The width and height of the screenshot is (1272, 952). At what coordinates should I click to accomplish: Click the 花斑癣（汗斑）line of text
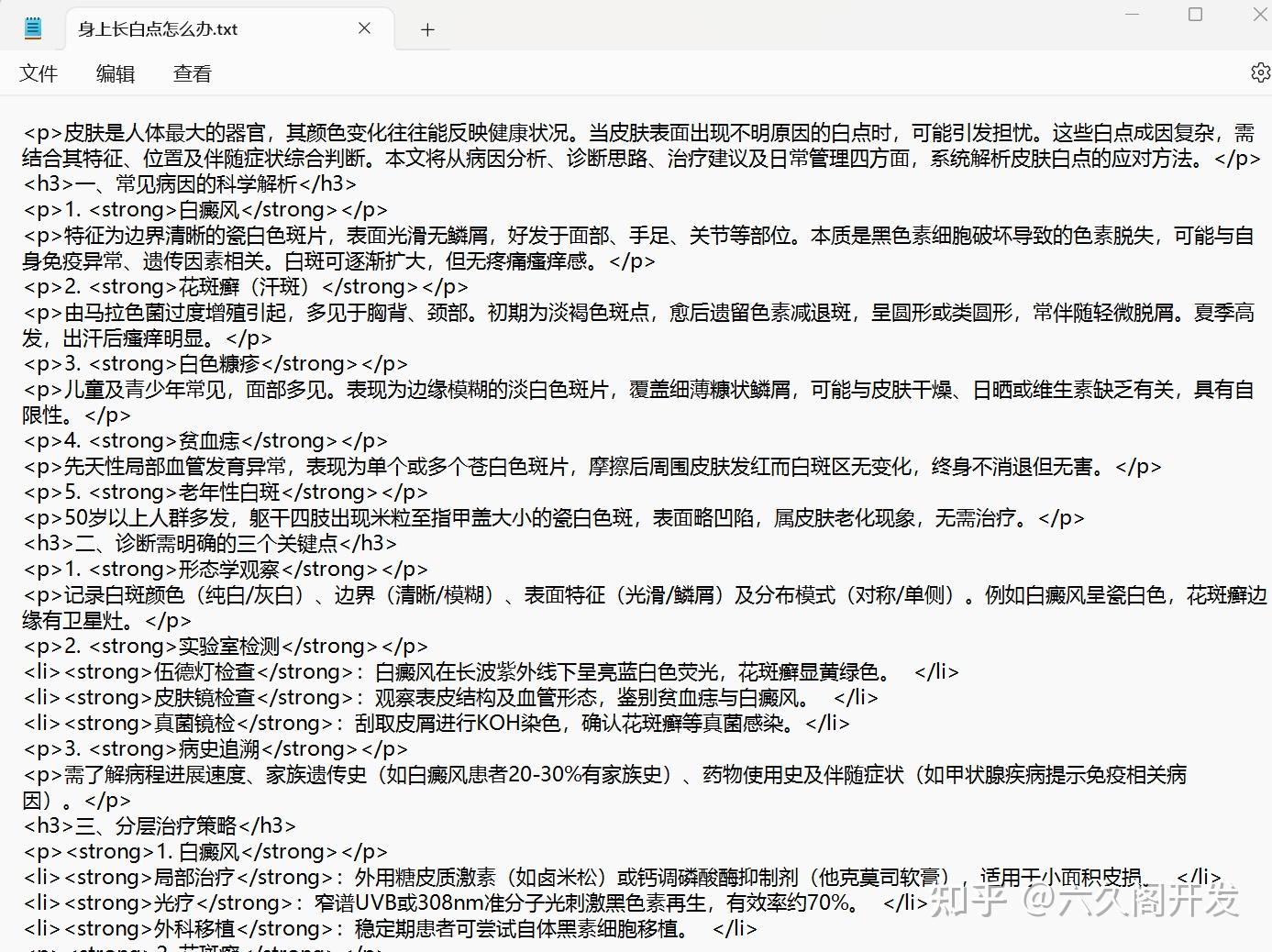coord(246,286)
